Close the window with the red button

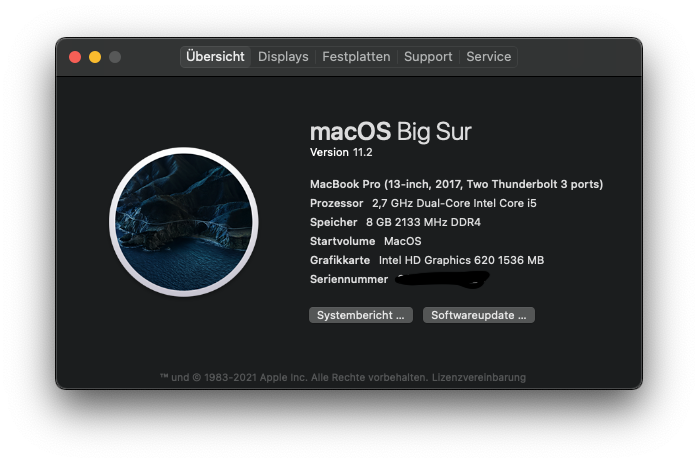pos(75,57)
